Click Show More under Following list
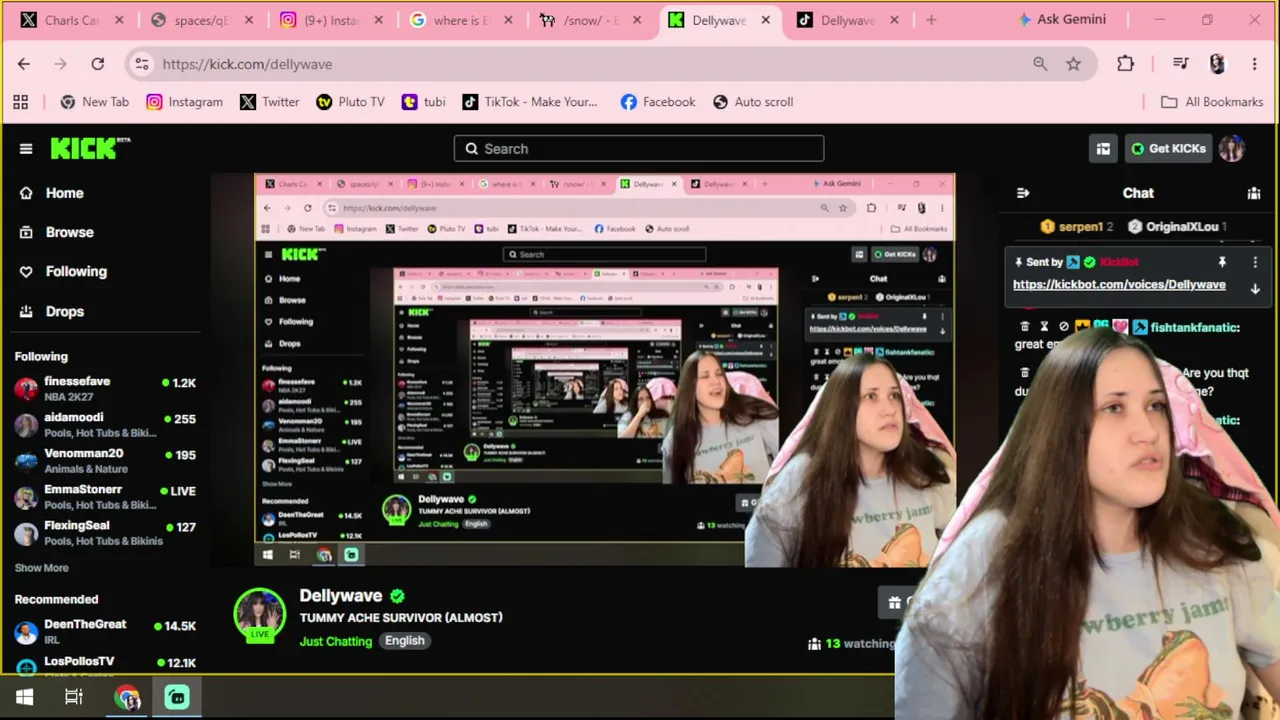This screenshot has height=720, width=1280. pyautogui.click(x=42, y=568)
